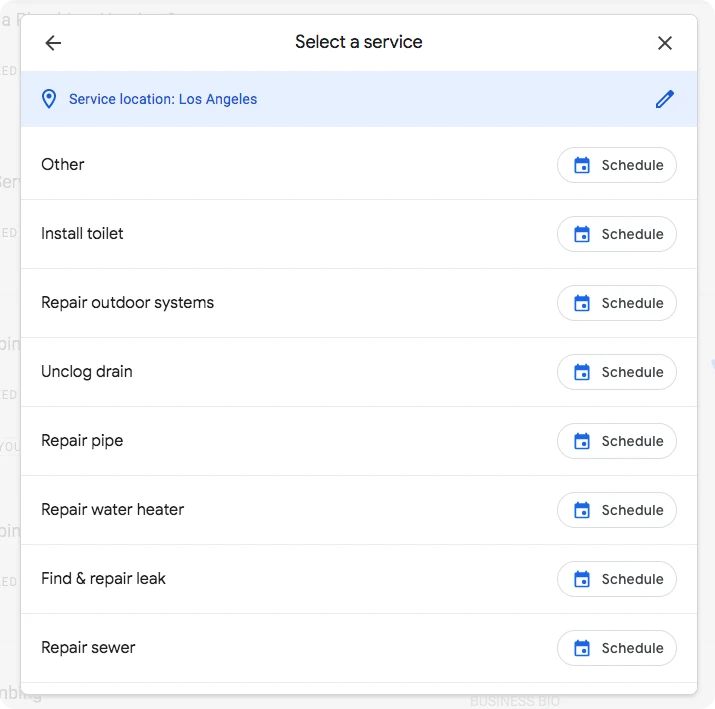Schedule the Repair pipe service
Viewport: 715px width, 709px height.
[617, 441]
